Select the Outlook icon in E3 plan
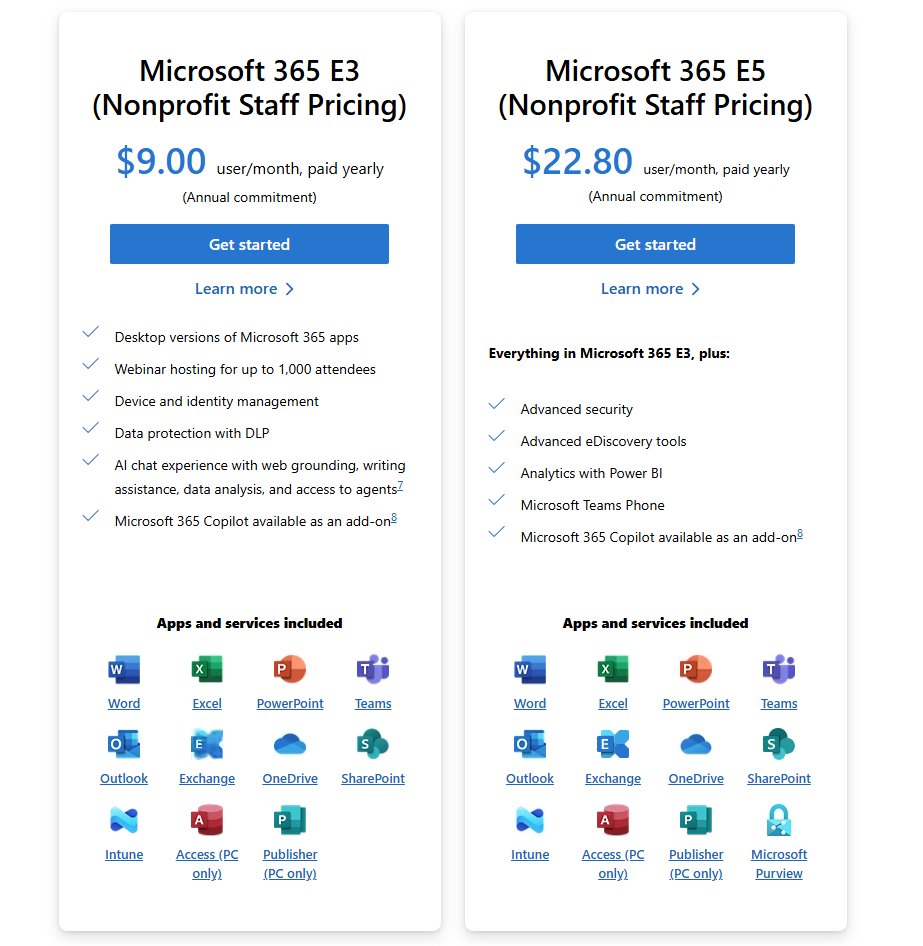Image resolution: width=923 pixels, height=946 pixels. [x=124, y=745]
